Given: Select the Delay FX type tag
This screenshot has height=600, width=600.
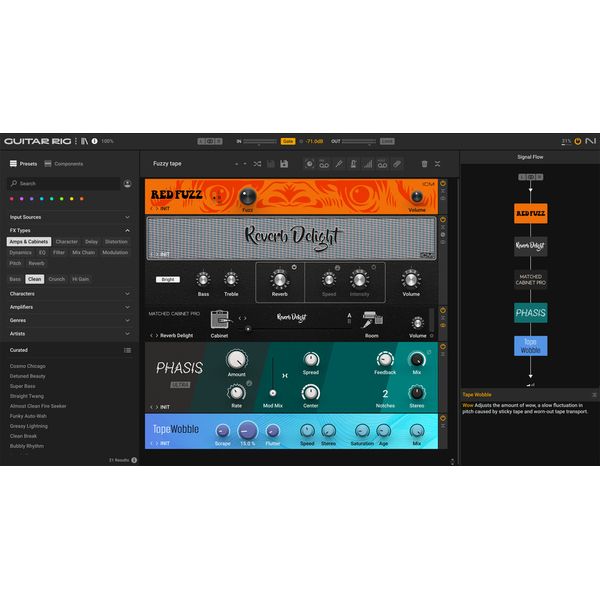Looking at the screenshot, I should tap(91, 242).
